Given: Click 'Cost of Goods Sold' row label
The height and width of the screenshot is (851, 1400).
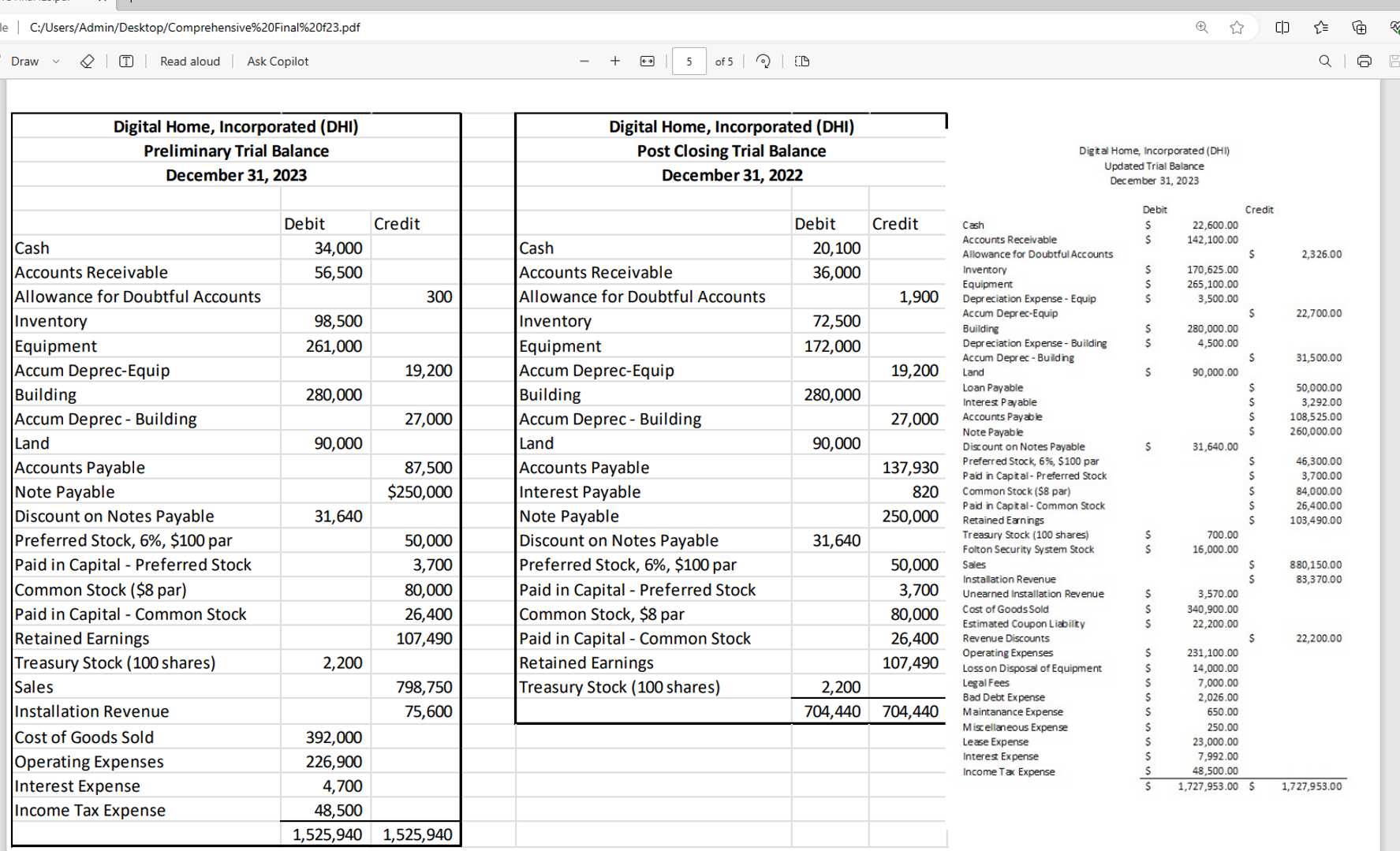Looking at the screenshot, I should (x=84, y=737).
